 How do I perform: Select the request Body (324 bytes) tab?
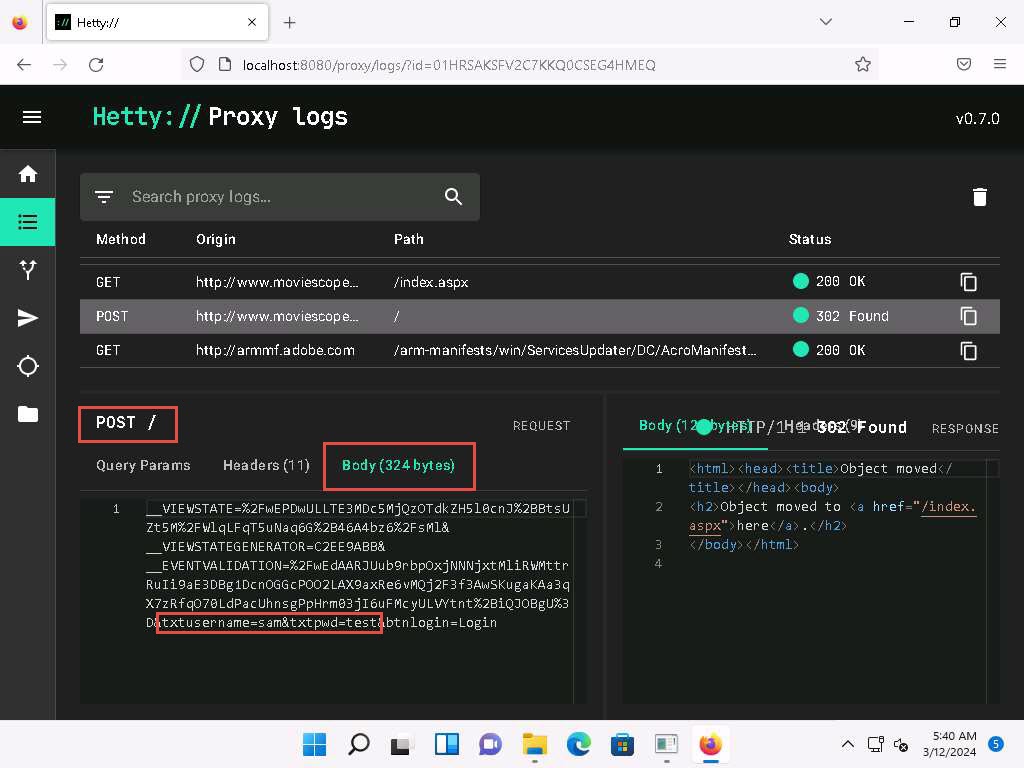click(398, 465)
